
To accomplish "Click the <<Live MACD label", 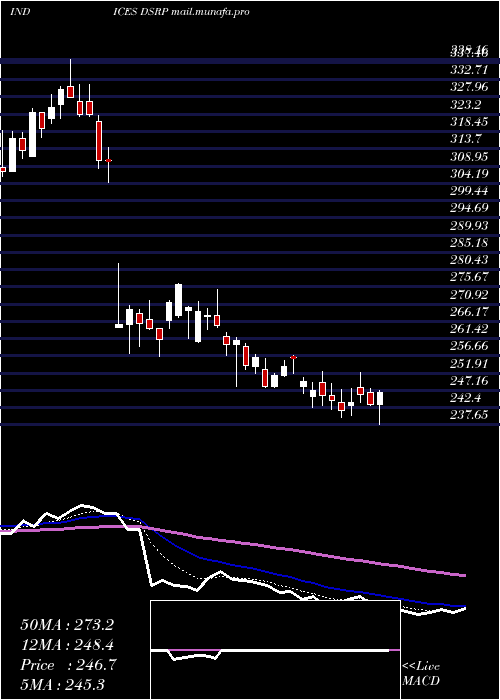I will tap(421, 673).
